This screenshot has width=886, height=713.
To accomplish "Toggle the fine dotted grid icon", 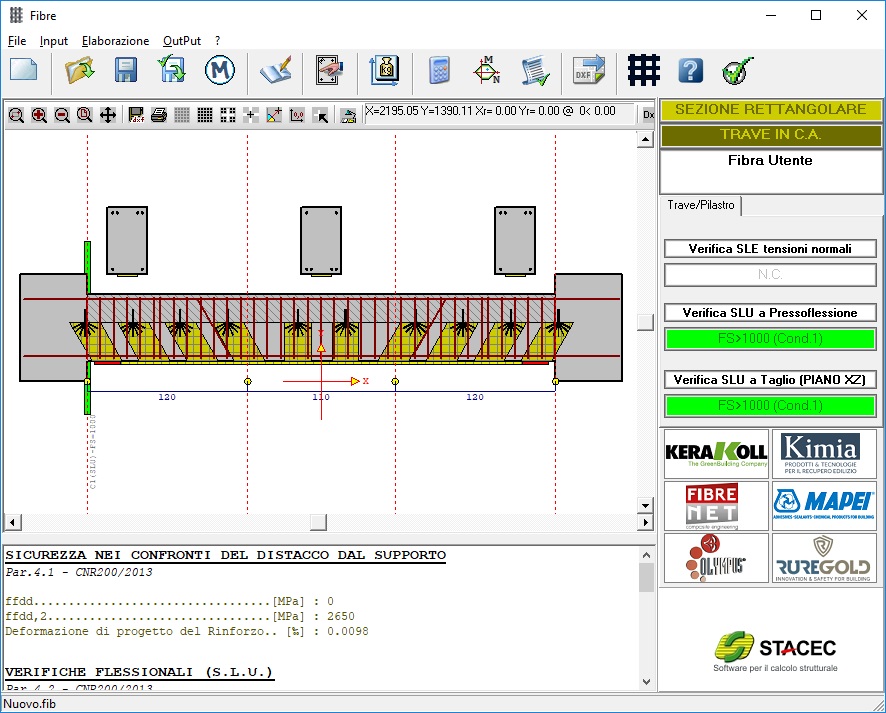I will pos(182,115).
